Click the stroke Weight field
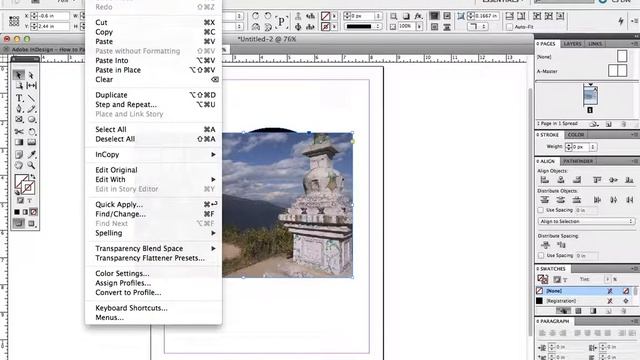Screen dimensions: 640x360 click(x=581, y=147)
